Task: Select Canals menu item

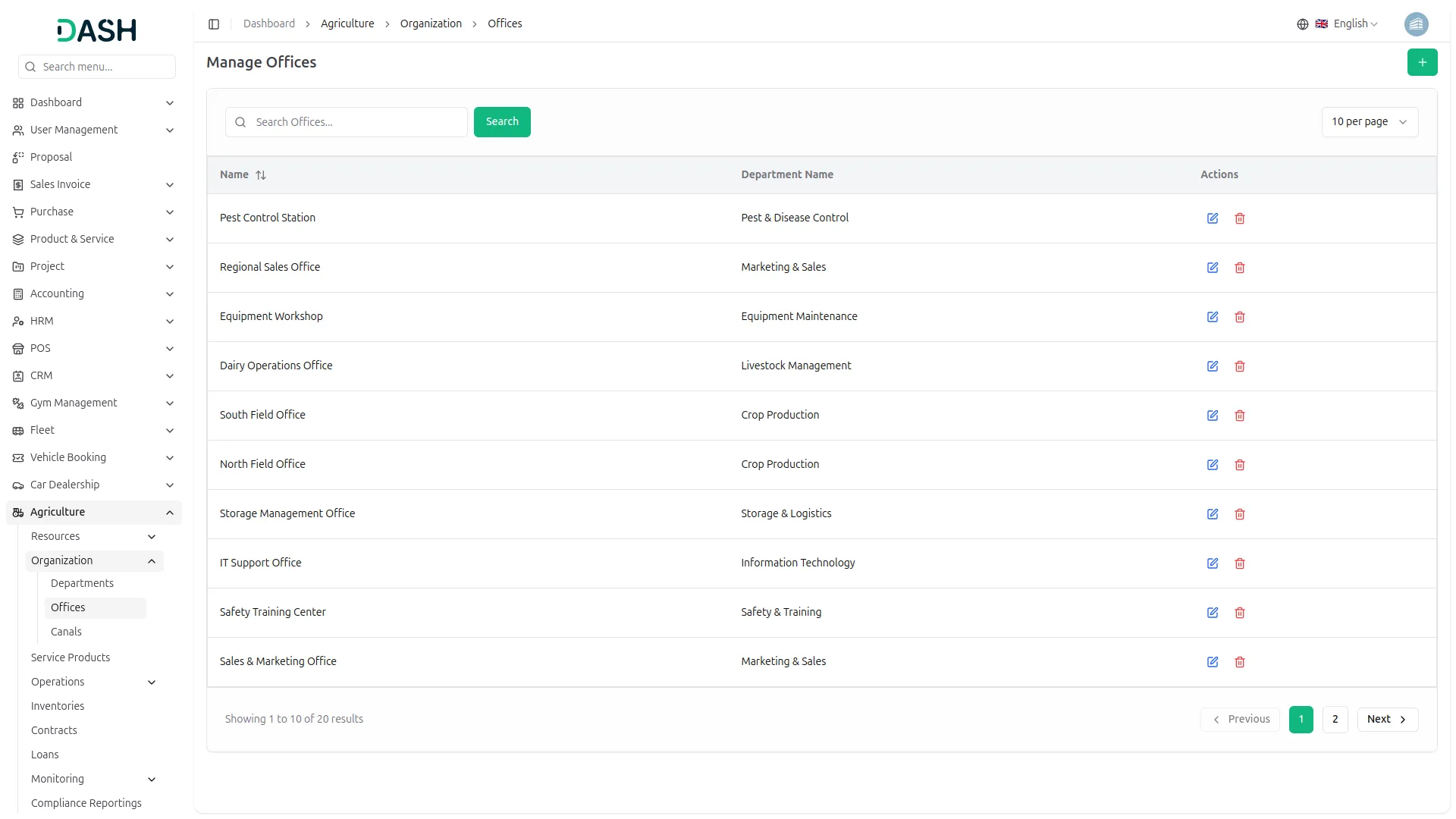Action: coord(66,632)
